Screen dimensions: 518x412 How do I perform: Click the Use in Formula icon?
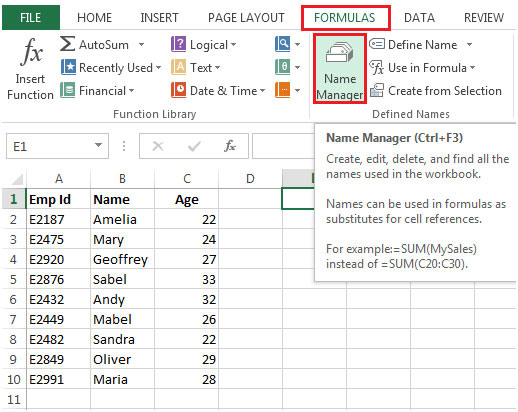click(x=377, y=68)
